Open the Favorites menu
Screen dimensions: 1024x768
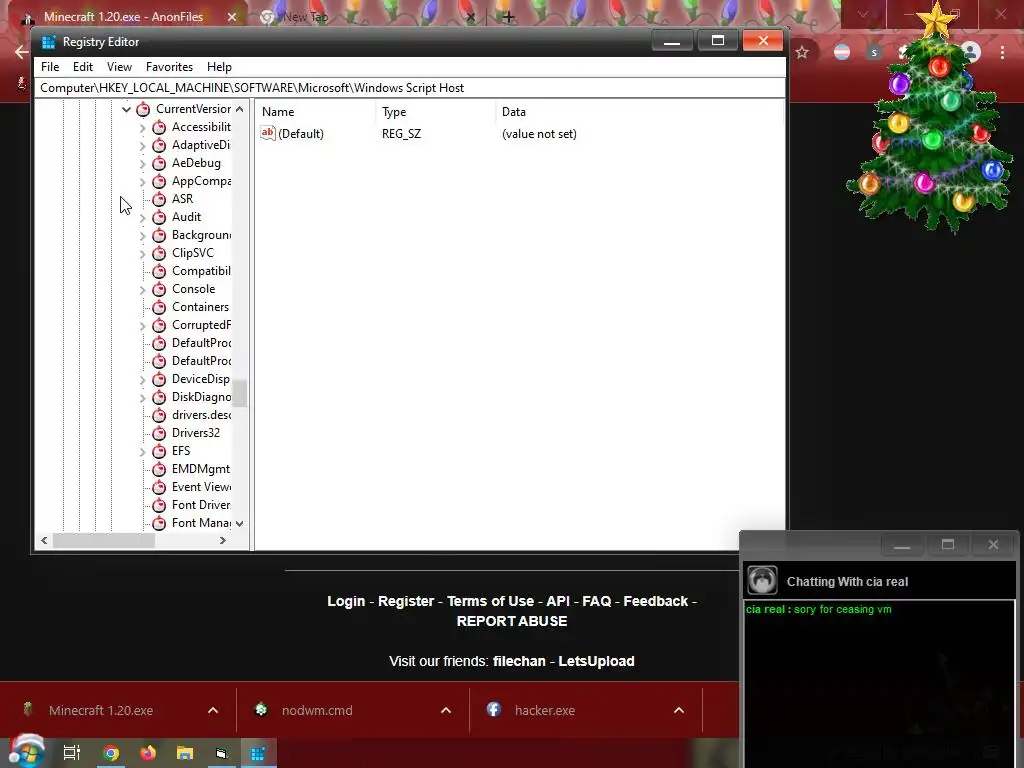pyautogui.click(x=169, y=67)
